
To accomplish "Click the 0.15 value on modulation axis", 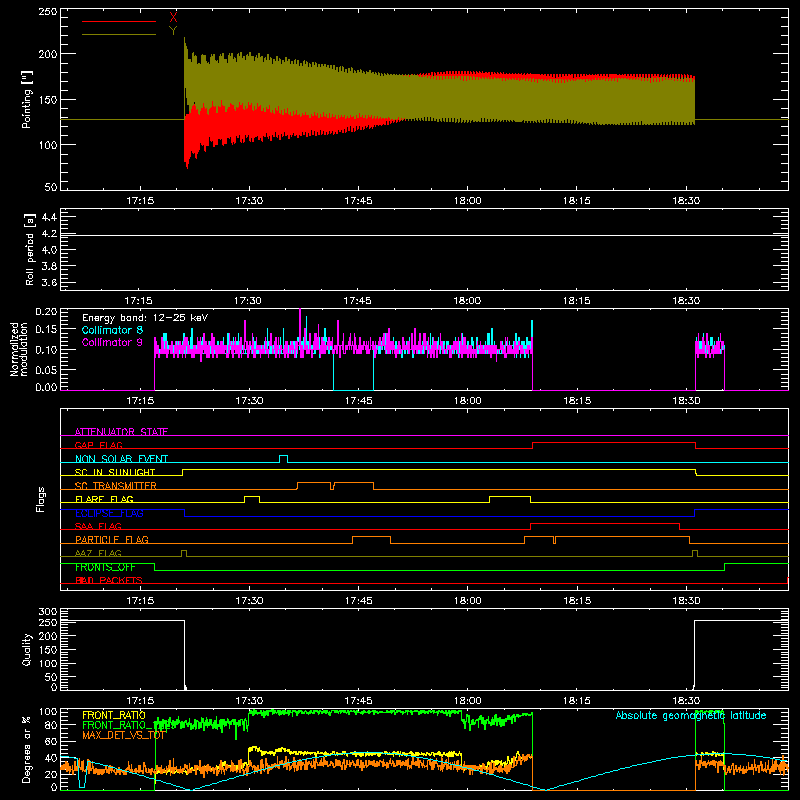I will (x=46, y=330).
